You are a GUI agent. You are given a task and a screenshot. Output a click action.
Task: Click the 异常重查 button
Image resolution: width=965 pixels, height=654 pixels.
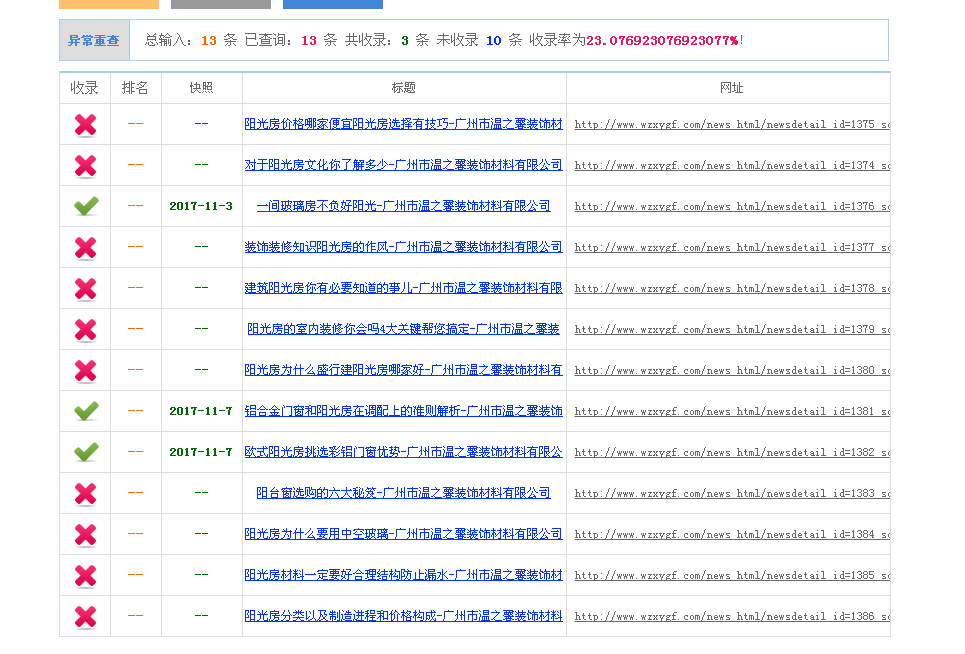click(94, 41)
